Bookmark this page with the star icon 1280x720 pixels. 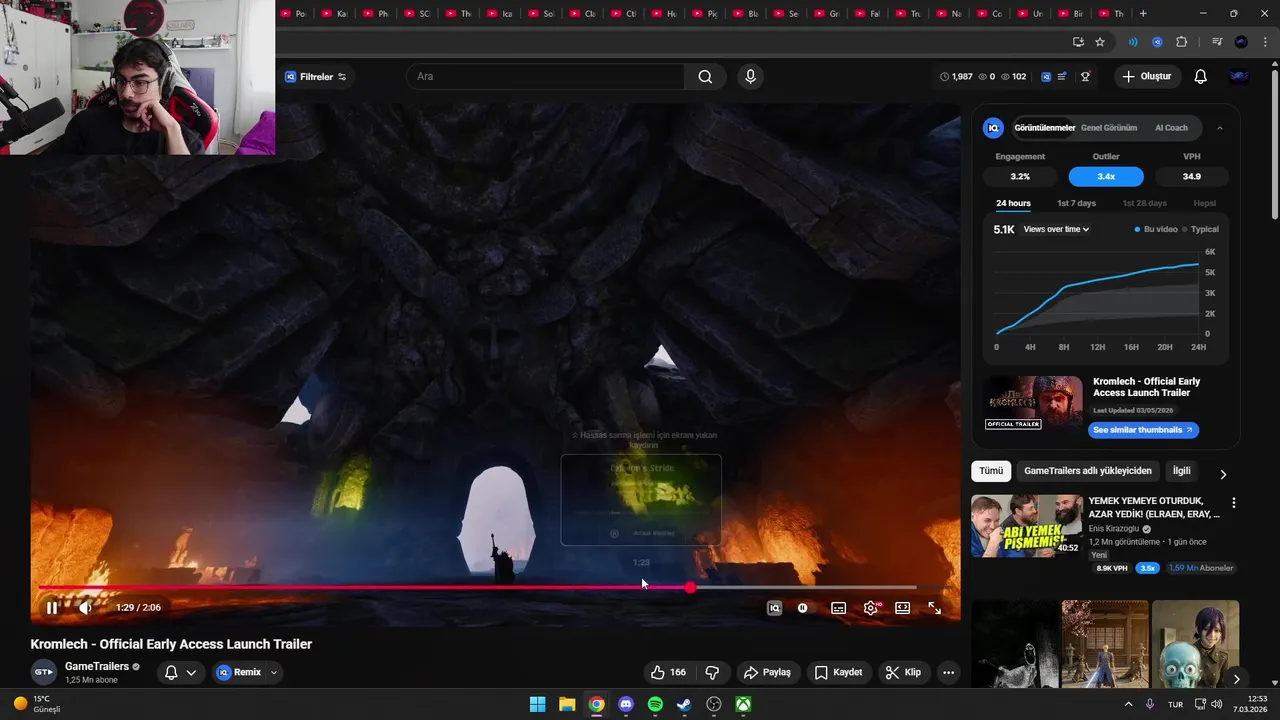pos(1100,42)
